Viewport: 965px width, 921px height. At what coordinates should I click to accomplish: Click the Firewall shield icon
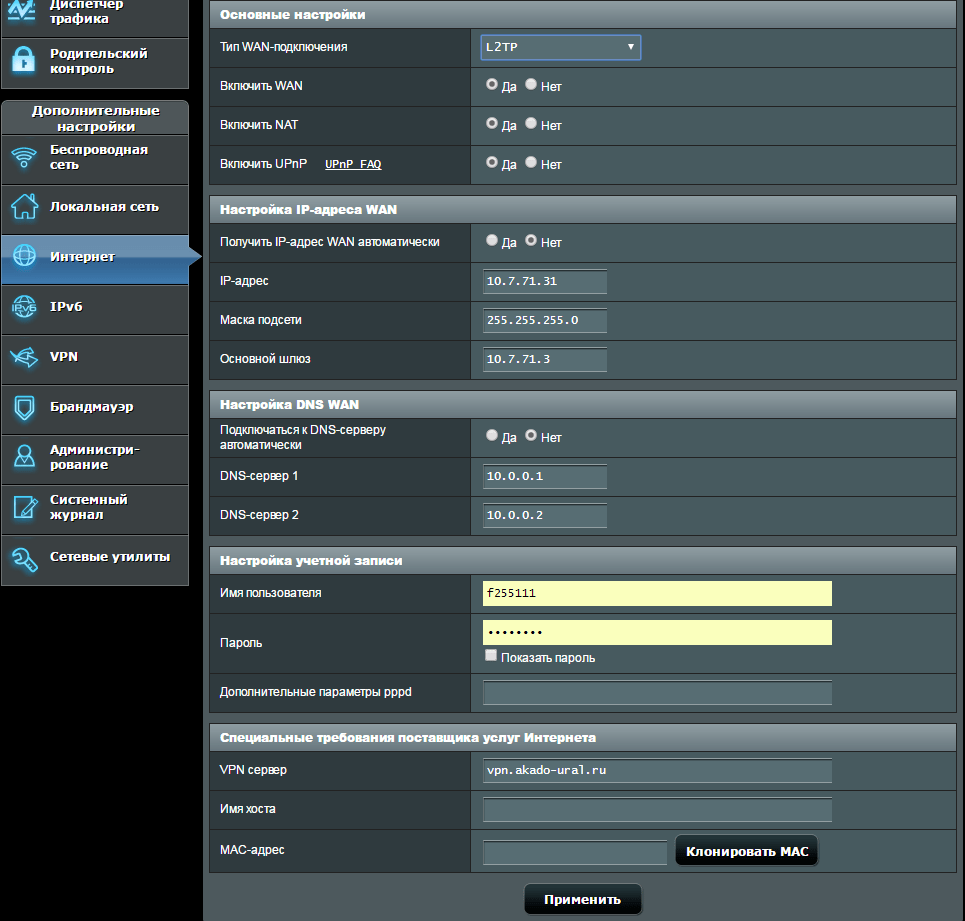pyautogui.click(x=24, y=407)
